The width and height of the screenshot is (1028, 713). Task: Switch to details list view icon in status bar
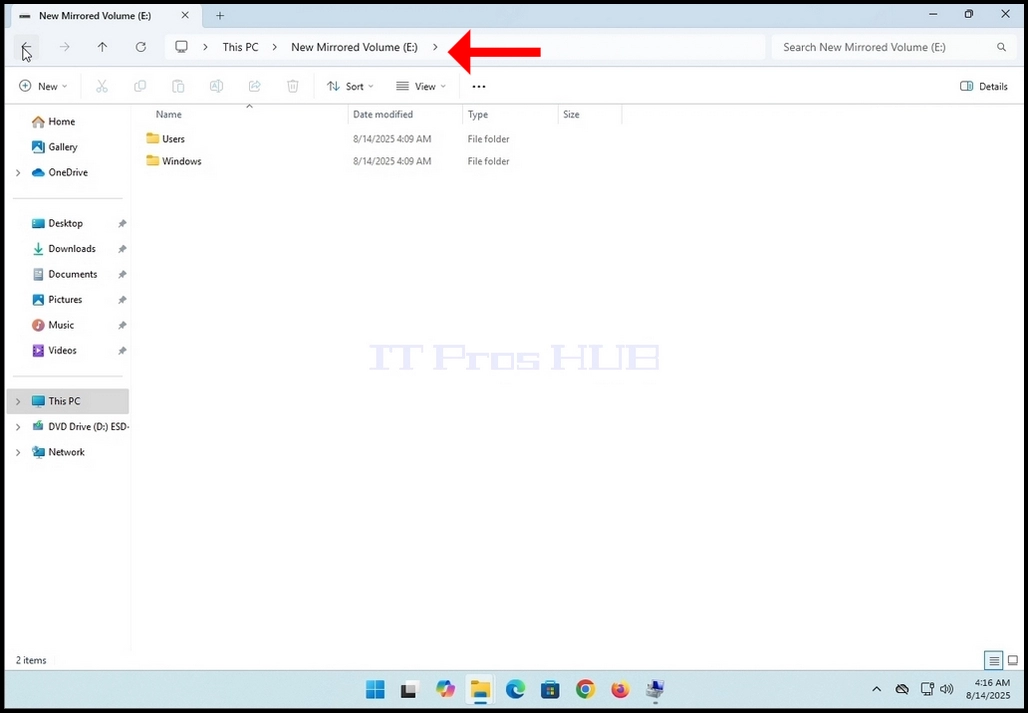click(x=994, y=661)
